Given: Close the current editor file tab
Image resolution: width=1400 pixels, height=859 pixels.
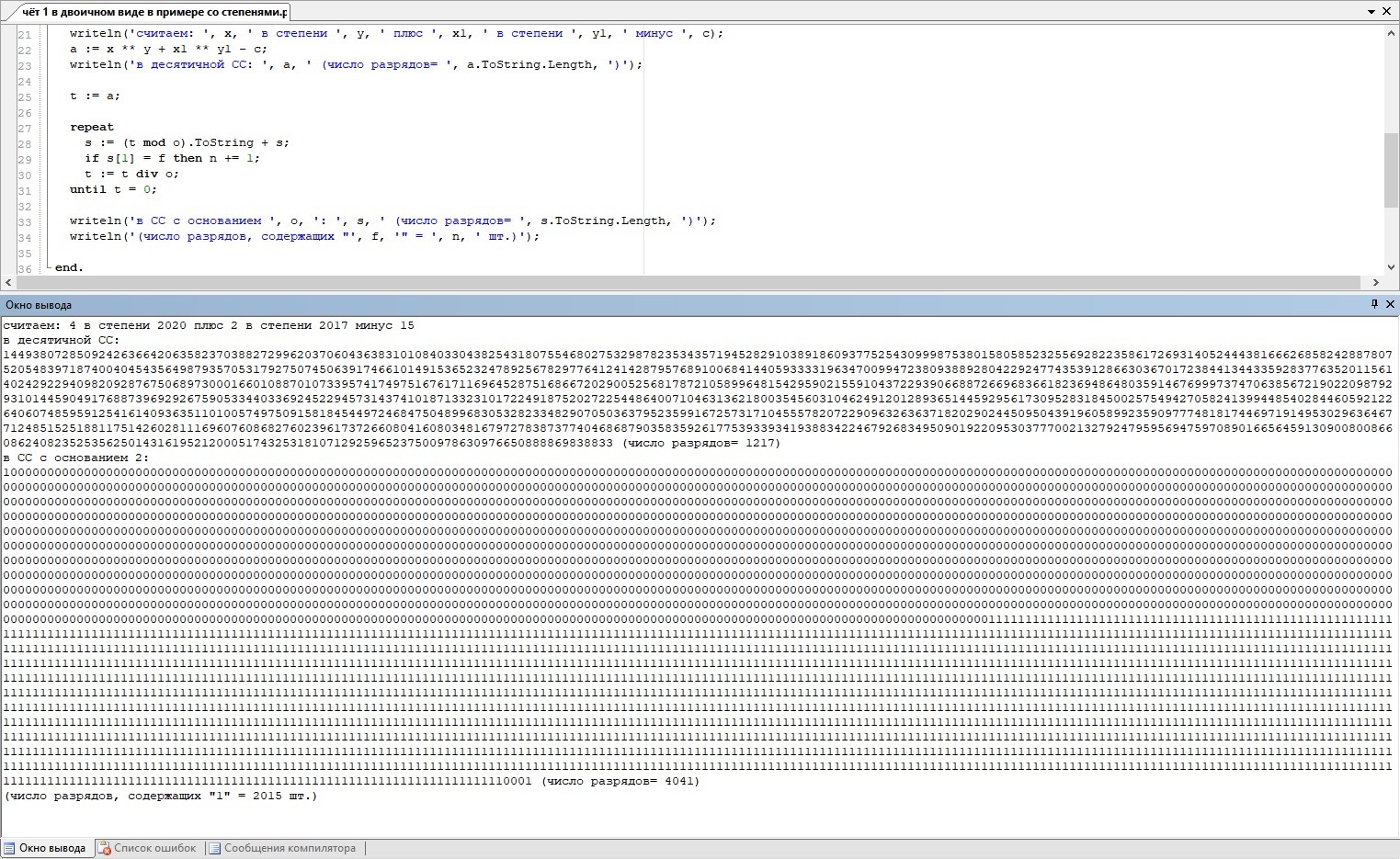Looking at the screenshot, I should (1386, 12).
